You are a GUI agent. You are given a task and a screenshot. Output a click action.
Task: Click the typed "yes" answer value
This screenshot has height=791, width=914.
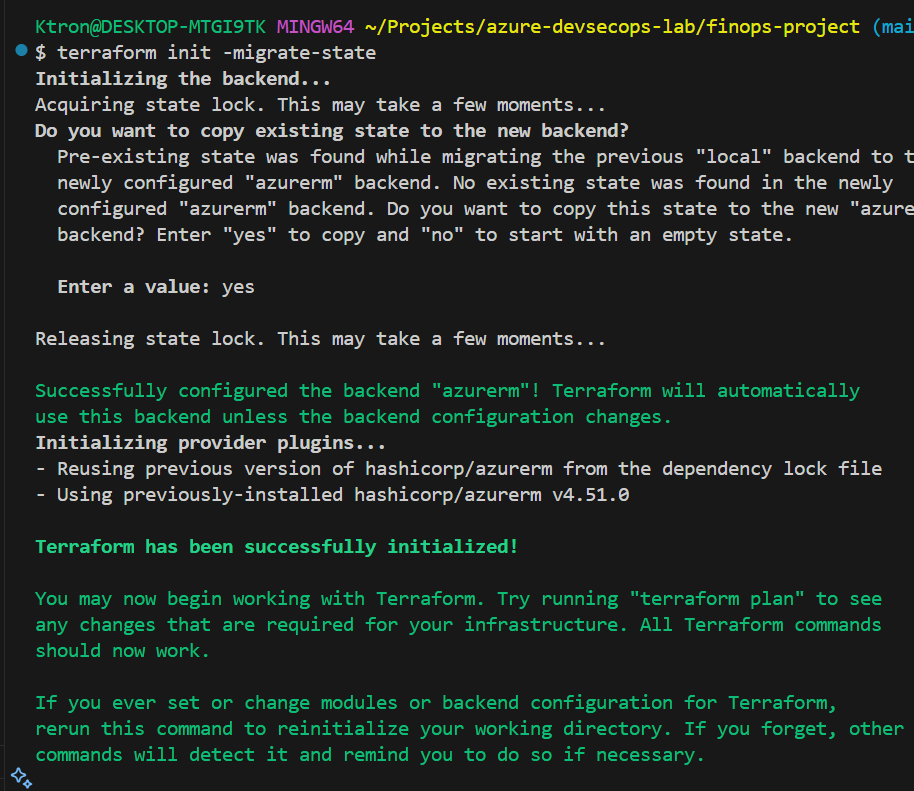pos(238,287)
